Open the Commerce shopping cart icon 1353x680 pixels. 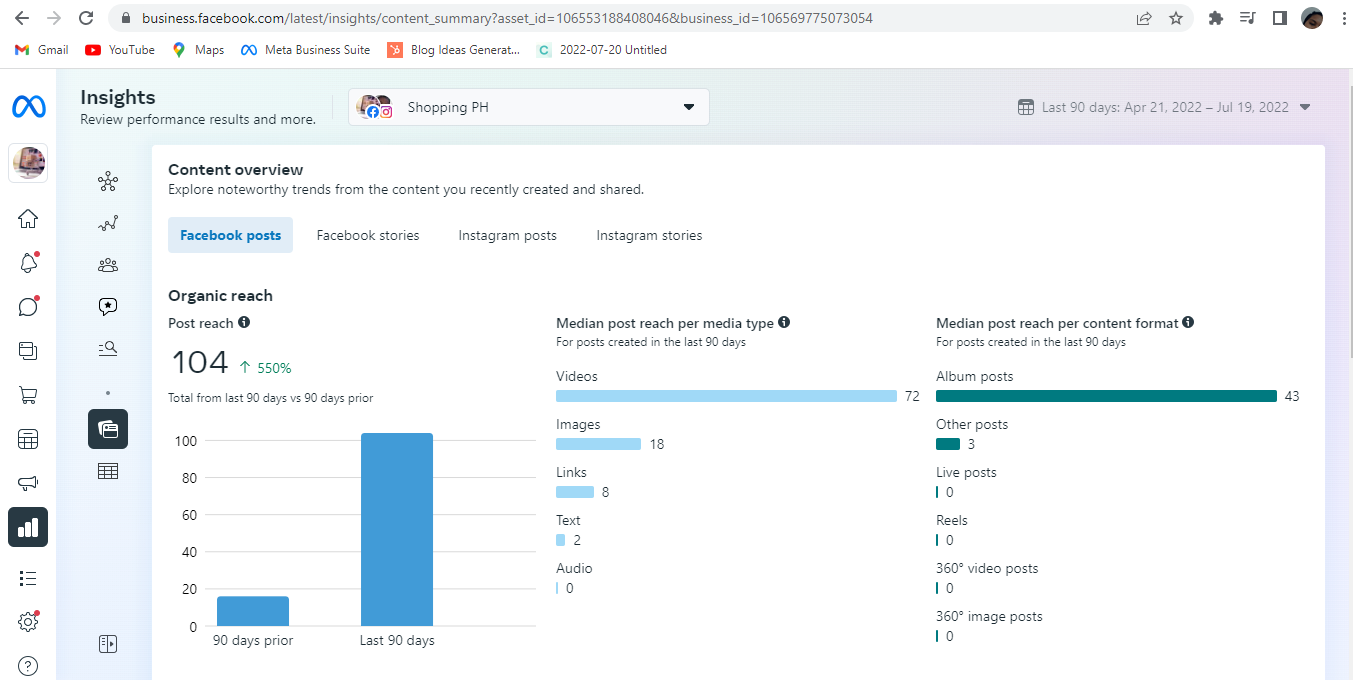click(x=28, y=395)
